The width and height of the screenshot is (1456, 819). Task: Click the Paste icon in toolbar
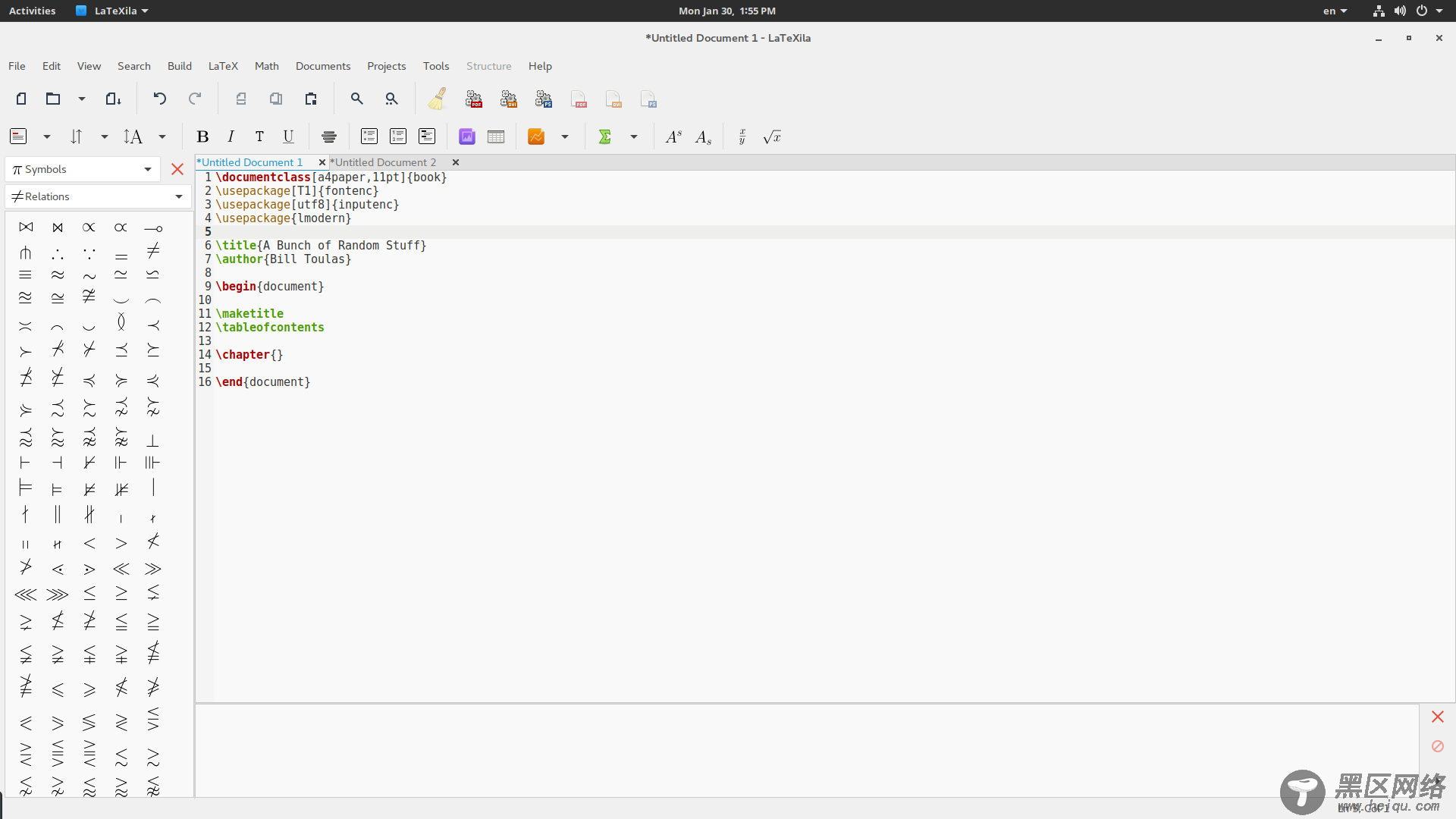(311, 99)
